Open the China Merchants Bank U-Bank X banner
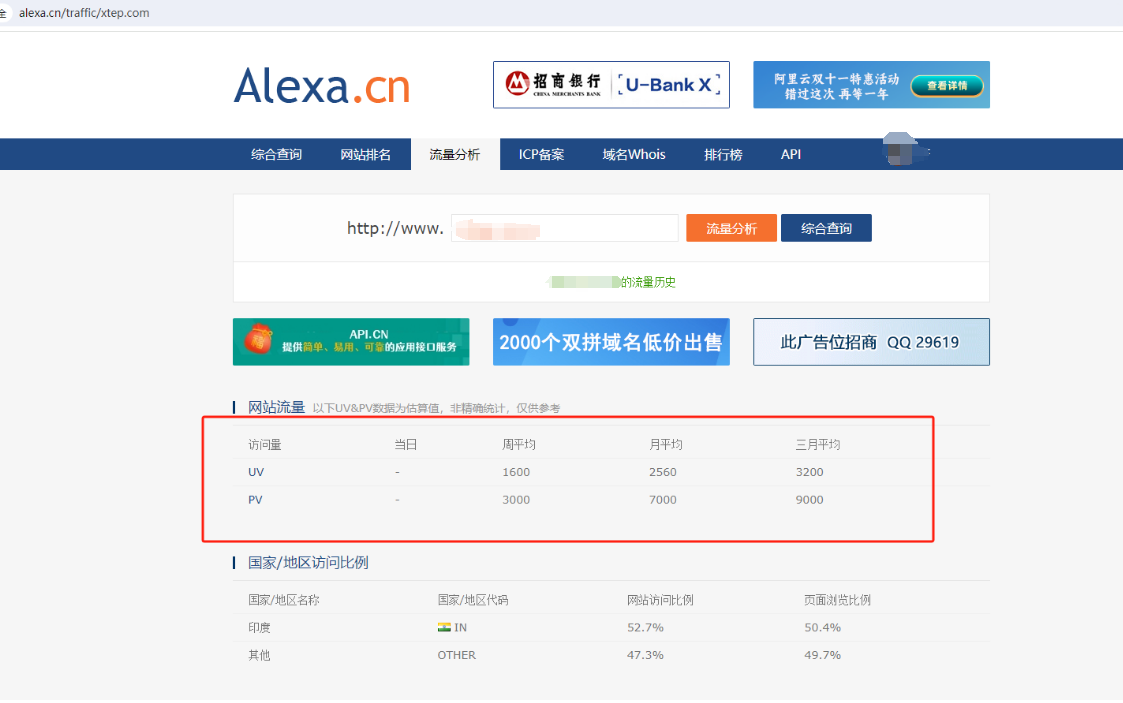 611,84
